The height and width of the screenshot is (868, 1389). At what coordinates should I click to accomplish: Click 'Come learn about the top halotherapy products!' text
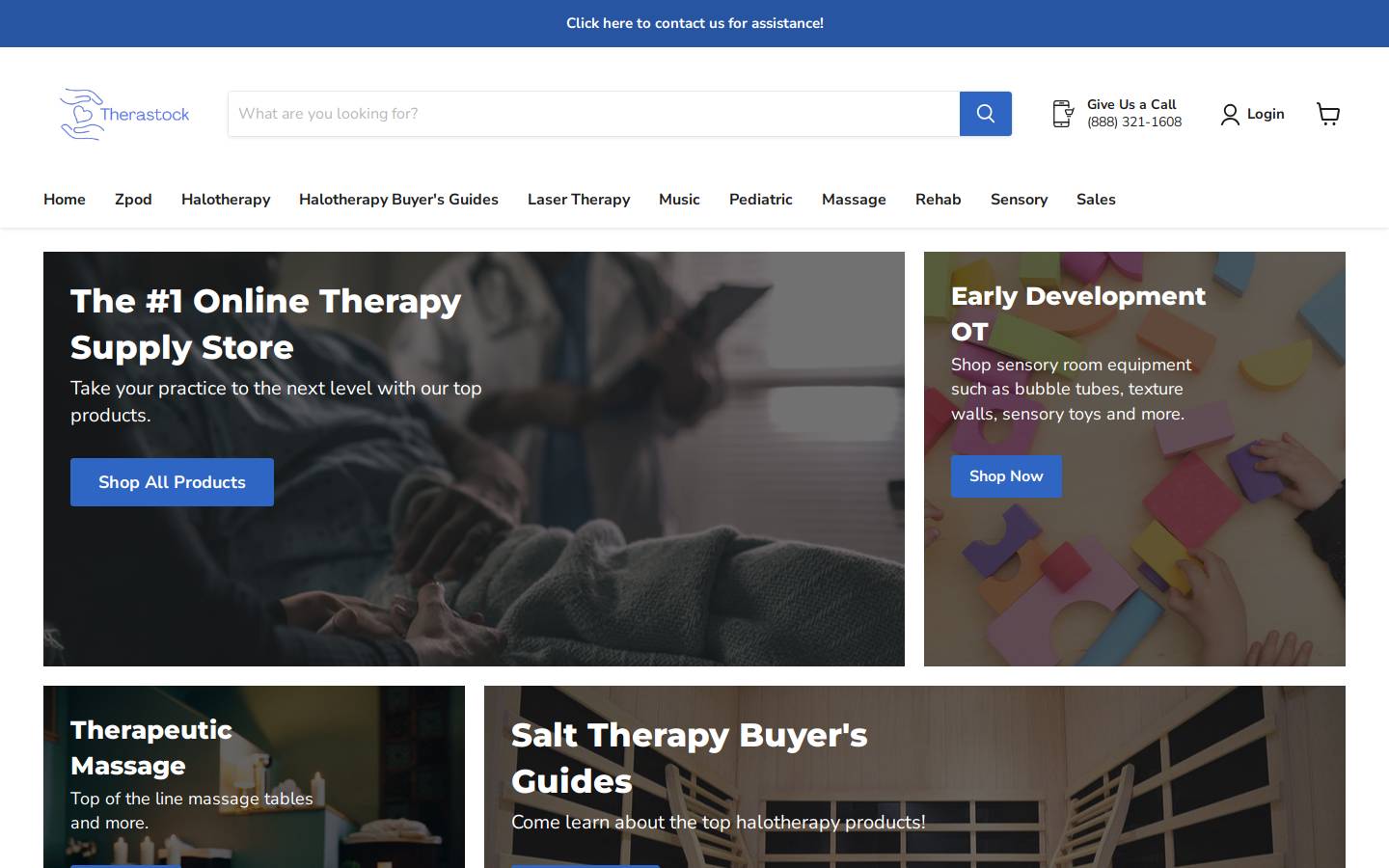pyautogui.click(x=719, y=822)
